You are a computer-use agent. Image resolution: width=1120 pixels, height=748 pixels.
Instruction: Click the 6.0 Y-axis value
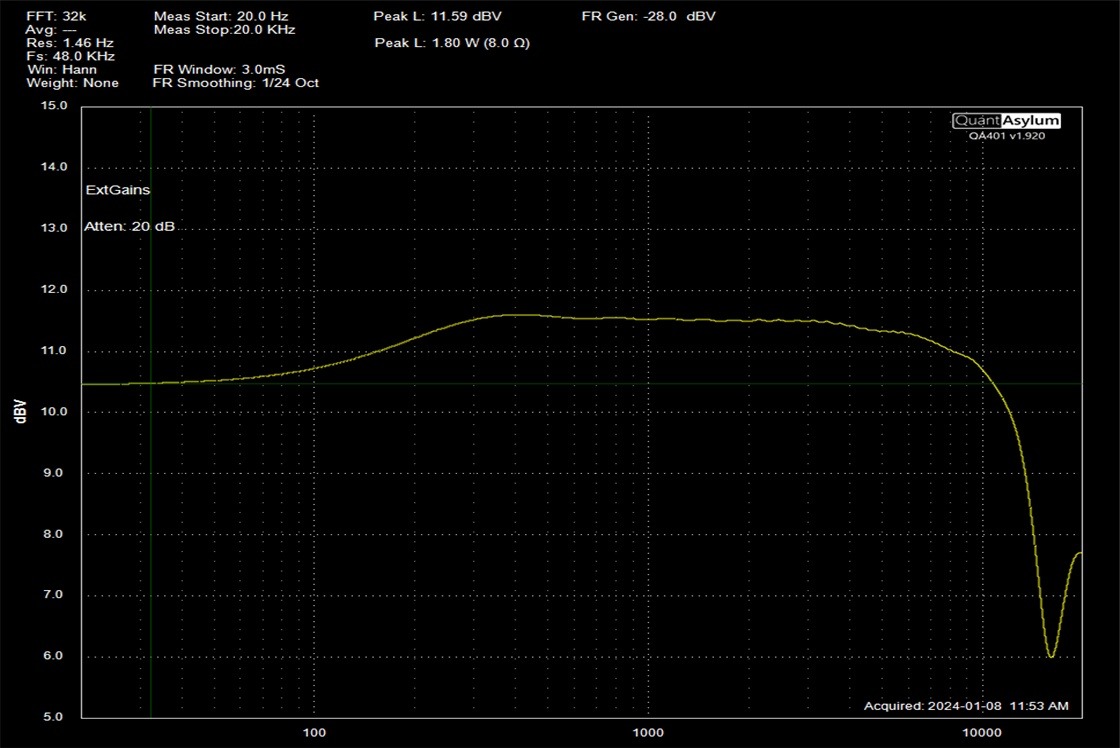click(x=54, y=656)
